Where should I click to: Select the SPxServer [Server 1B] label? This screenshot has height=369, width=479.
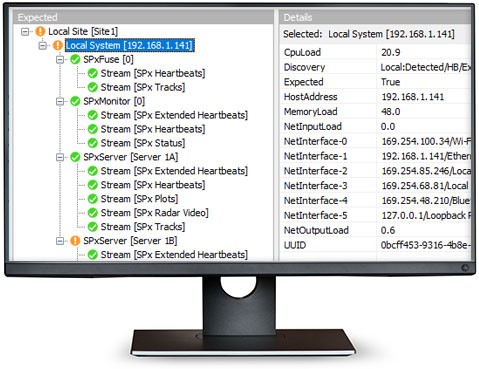(130, 241)
